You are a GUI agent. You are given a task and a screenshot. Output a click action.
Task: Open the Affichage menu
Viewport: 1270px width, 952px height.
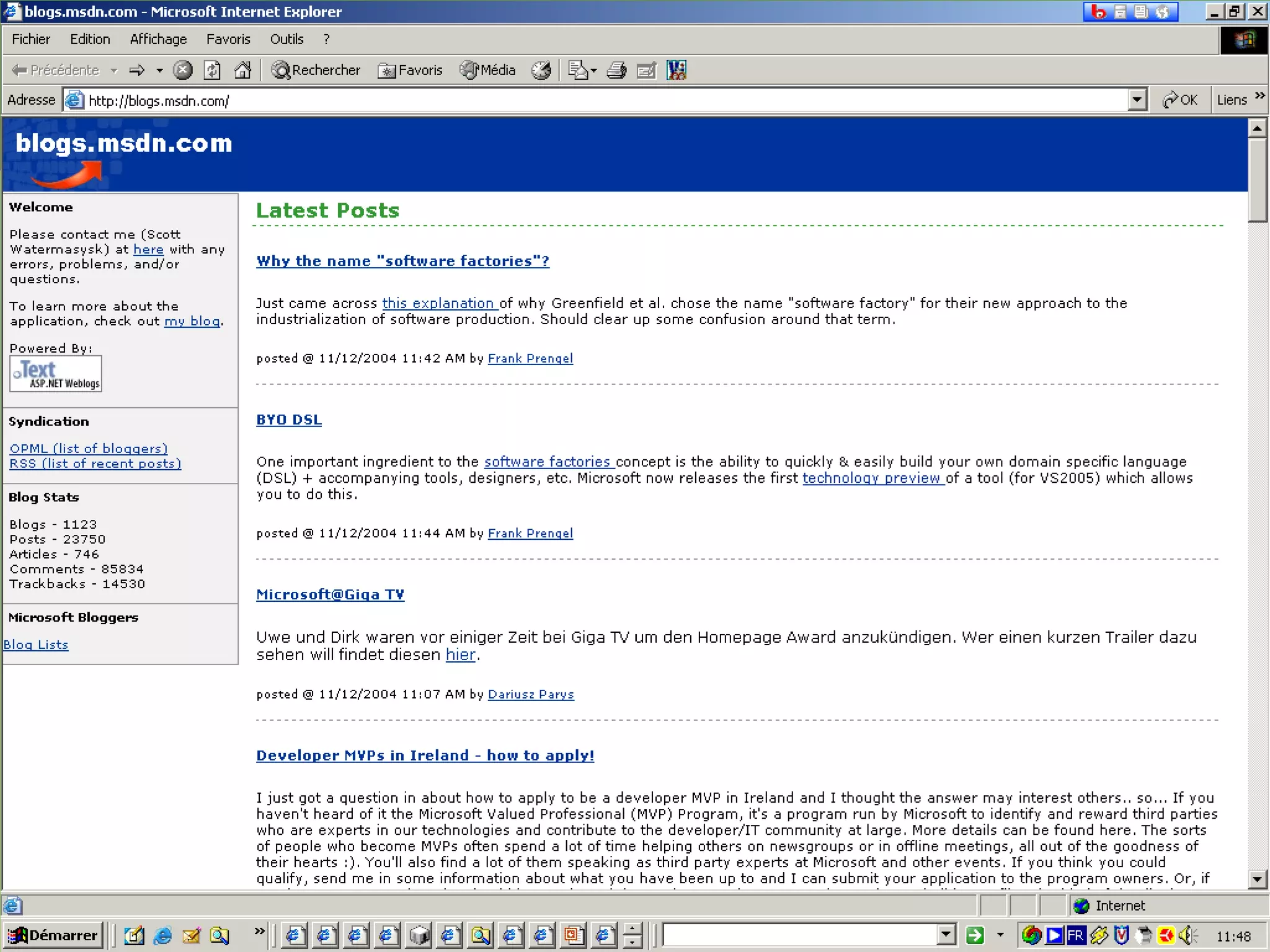tap(158, 39)
